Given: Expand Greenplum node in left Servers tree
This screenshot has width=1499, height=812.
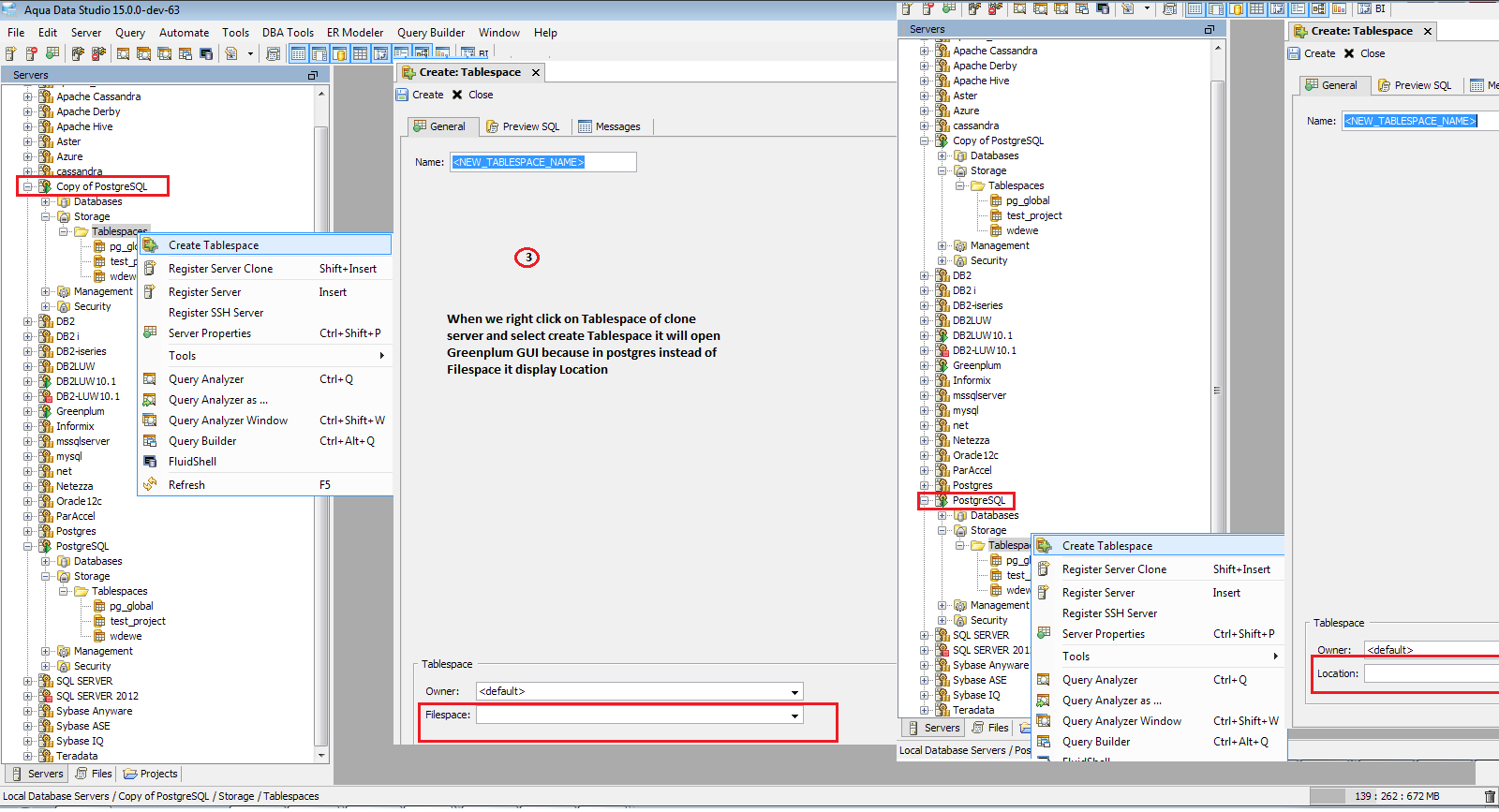Looking at the screenshot, I should coord(28,411).
